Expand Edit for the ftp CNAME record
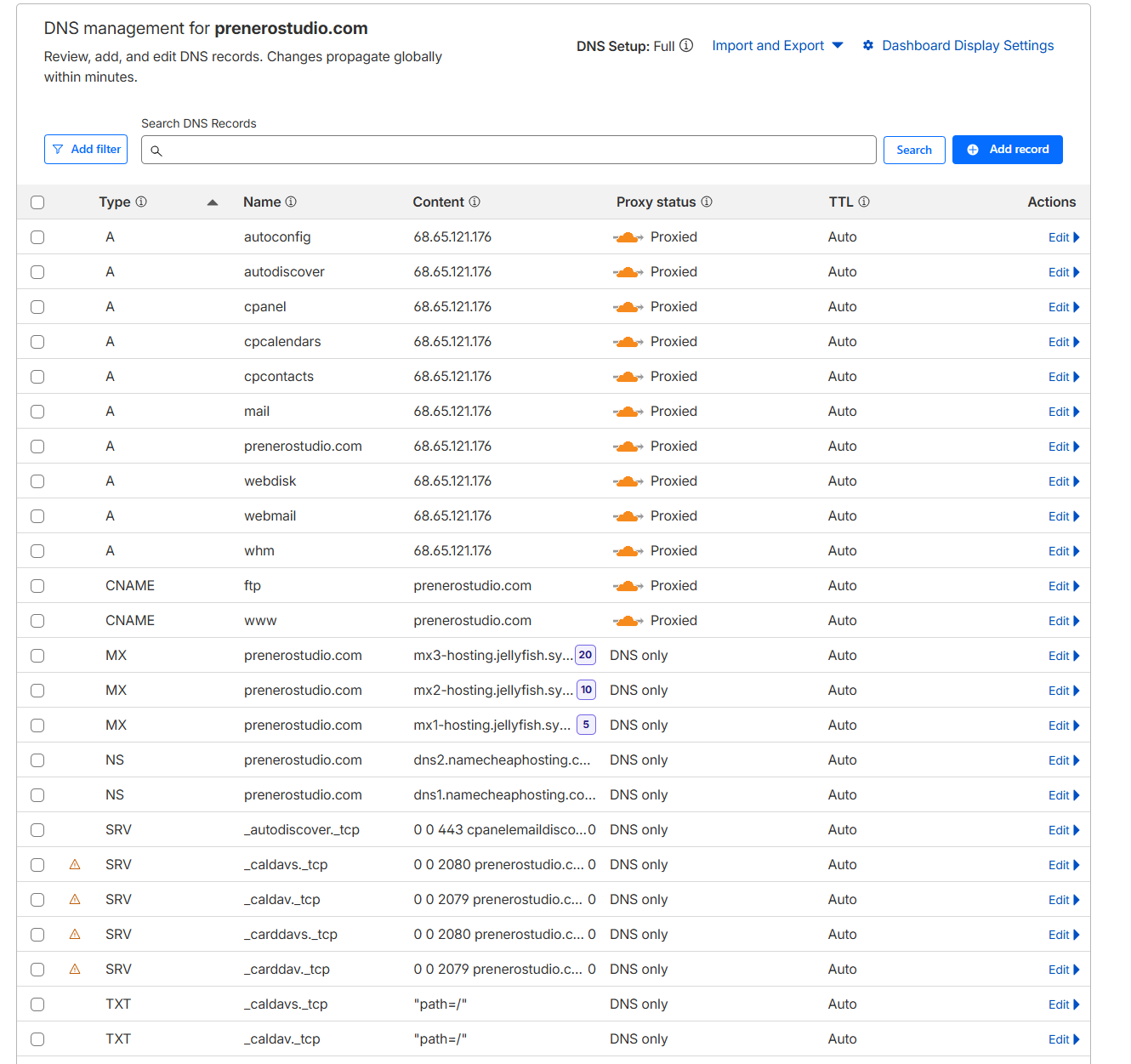The image size is (1131, 1064). pos(1063,586)
